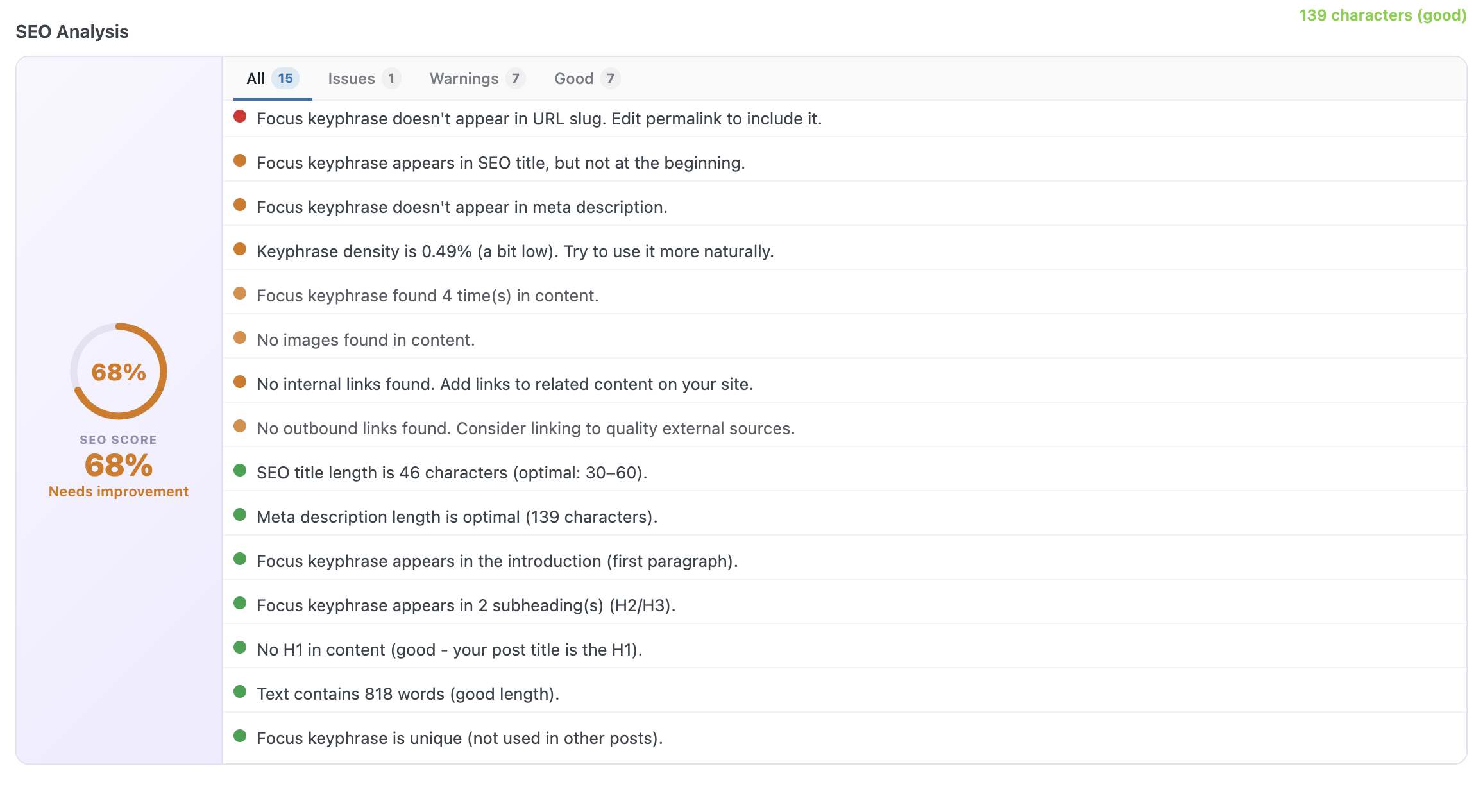Image resolution: width=1483 pixels, height=812 pixels.
Task: Click the green dot beside 'Text contains 818 words'
Action: coord(241,692)
